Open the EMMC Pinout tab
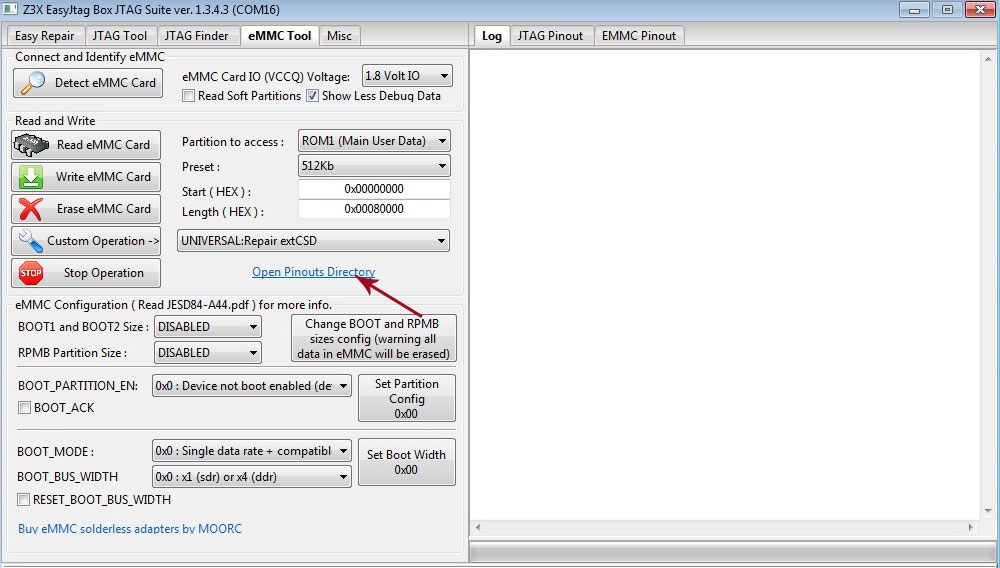The image size is (1000, 568). tap(639, 36)
